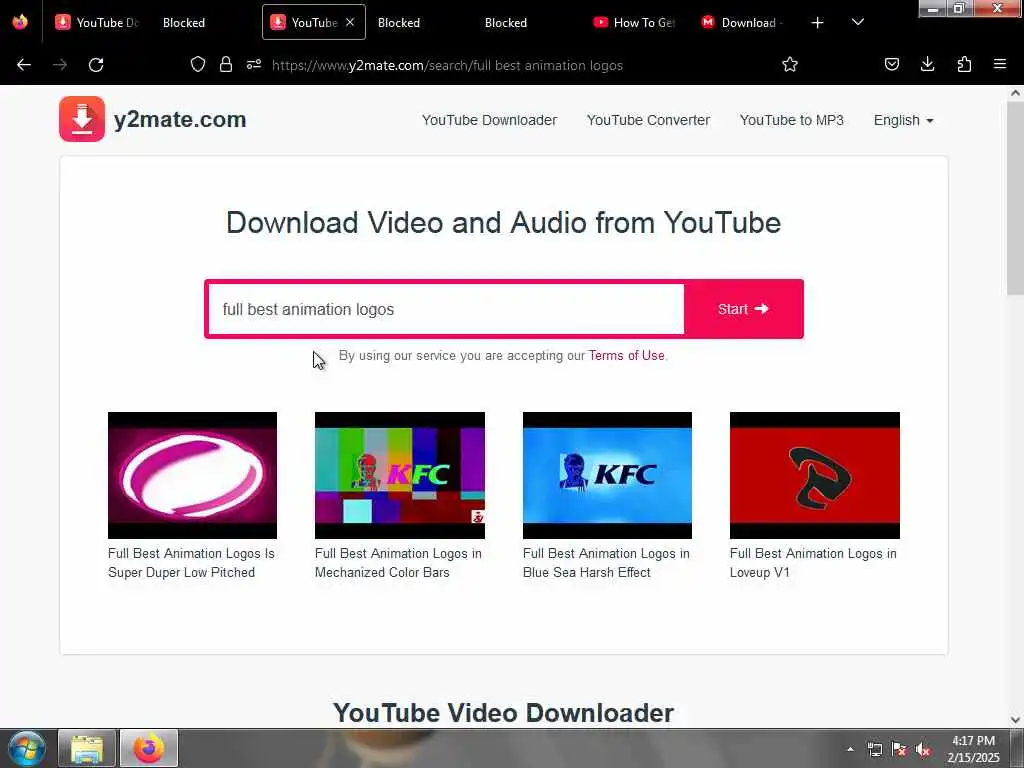Open Mechanized Color Bars video title
Viewport: 1024px width, 768px height.
click(x=398, y=562)
